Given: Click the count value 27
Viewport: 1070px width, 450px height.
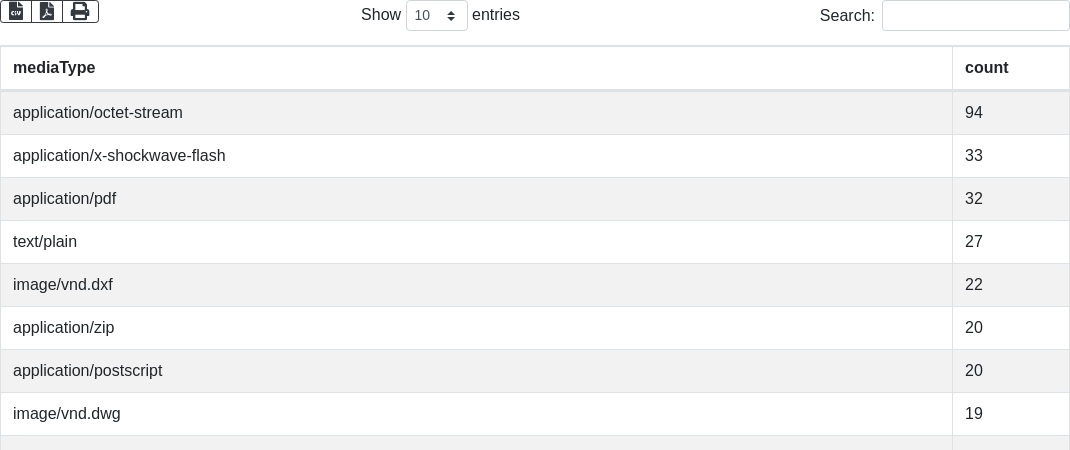Looking at the screenshot, I should coord(974,242).
